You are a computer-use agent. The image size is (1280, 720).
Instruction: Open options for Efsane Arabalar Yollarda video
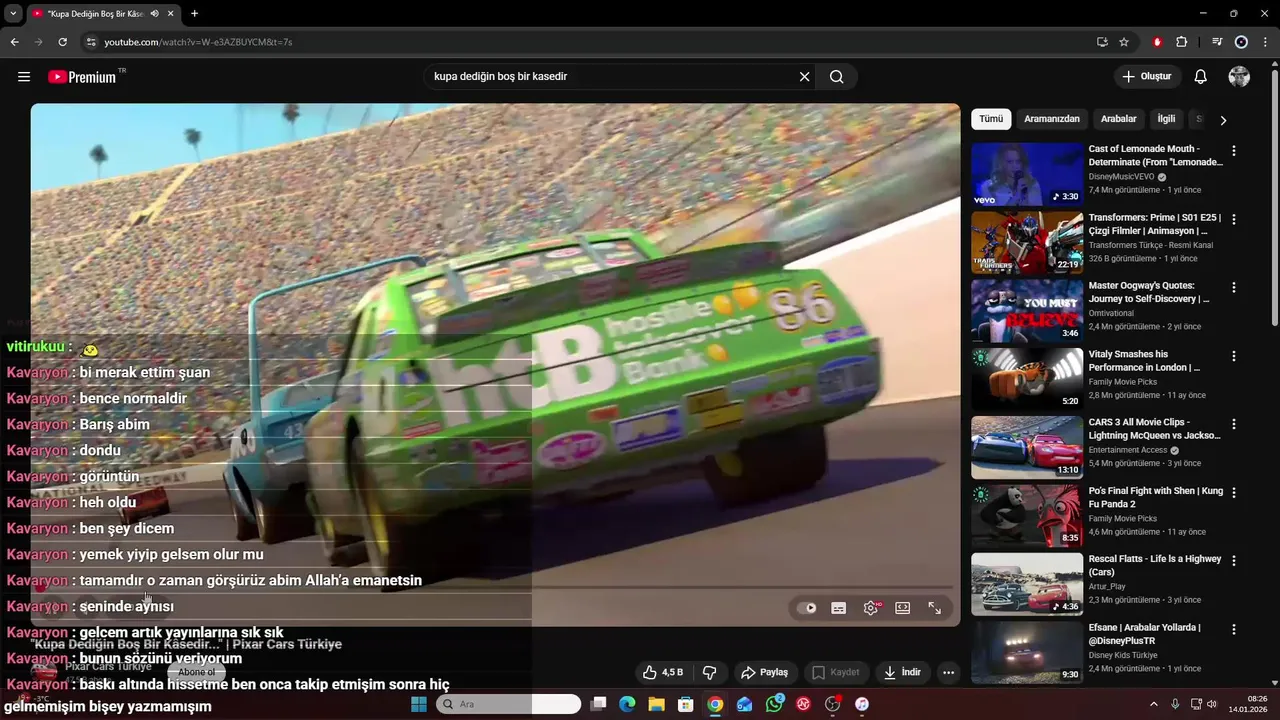1233,629
